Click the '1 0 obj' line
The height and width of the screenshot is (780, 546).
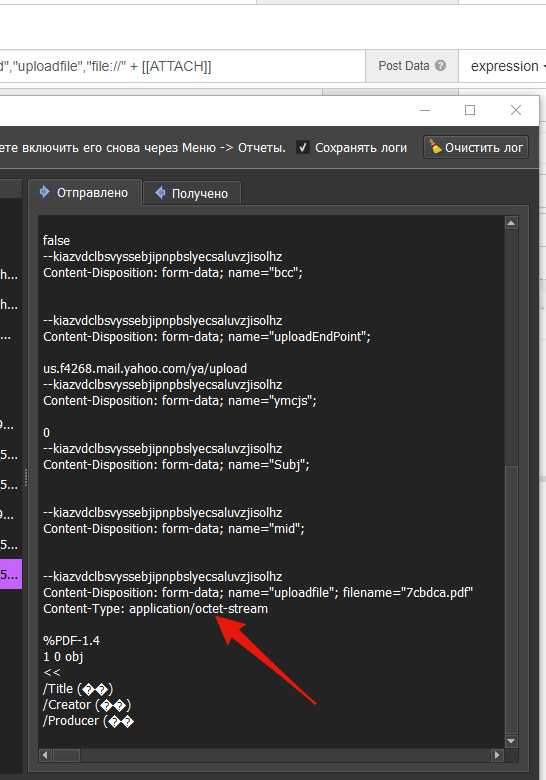(x=63, y=657)
